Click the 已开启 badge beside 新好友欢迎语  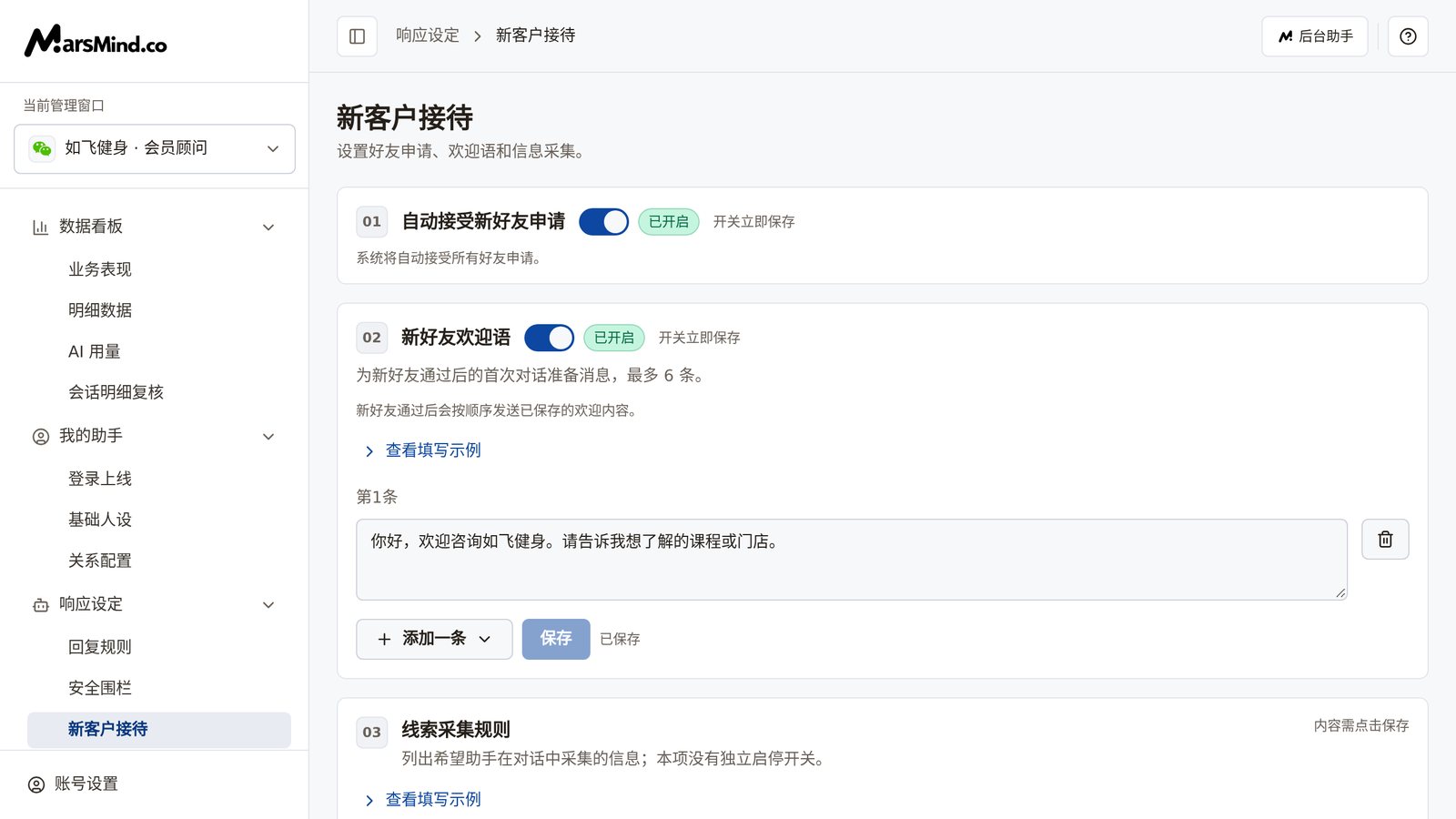click(x=614, y=338)
